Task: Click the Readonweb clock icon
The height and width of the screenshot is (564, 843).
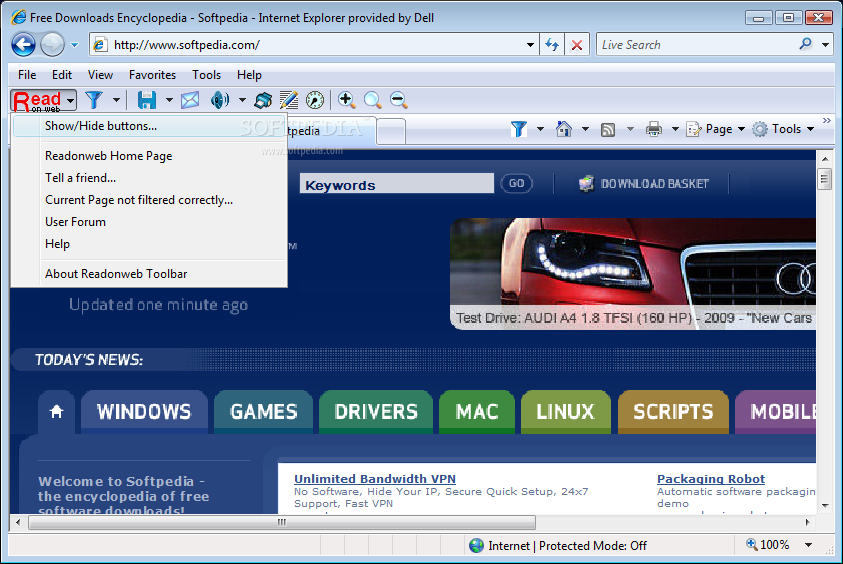Action: [315, 100]
